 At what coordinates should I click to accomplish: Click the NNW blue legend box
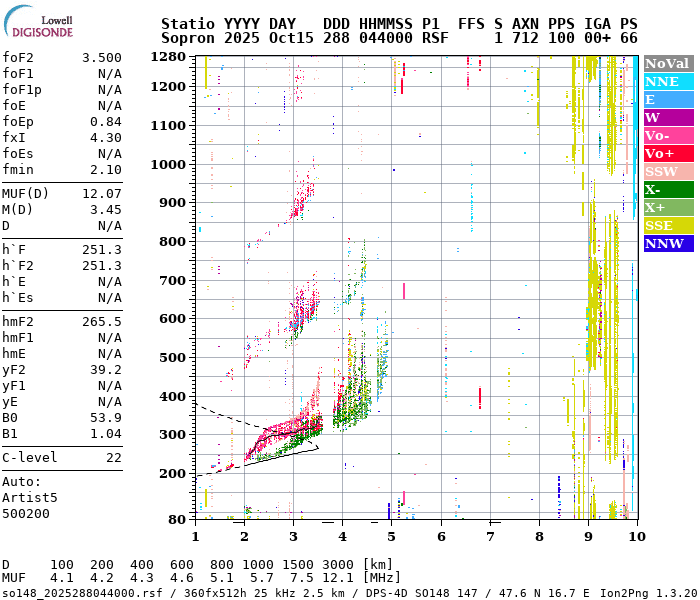(667, 243)
